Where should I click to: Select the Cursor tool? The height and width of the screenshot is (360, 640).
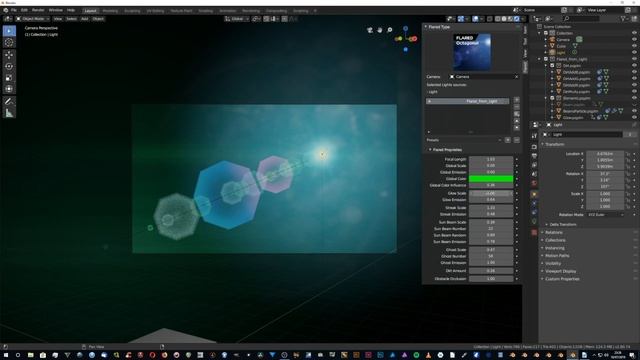pos(9,42)
